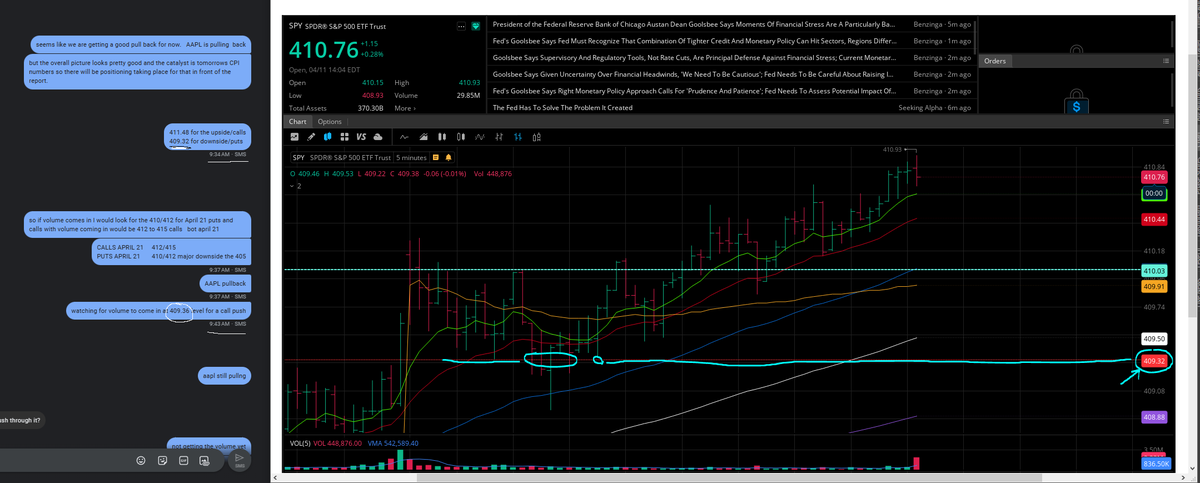The width and height of the screenshot is (1200, 483).
Task: Click the purple 408.88 price label
Action: [1154, 416]
